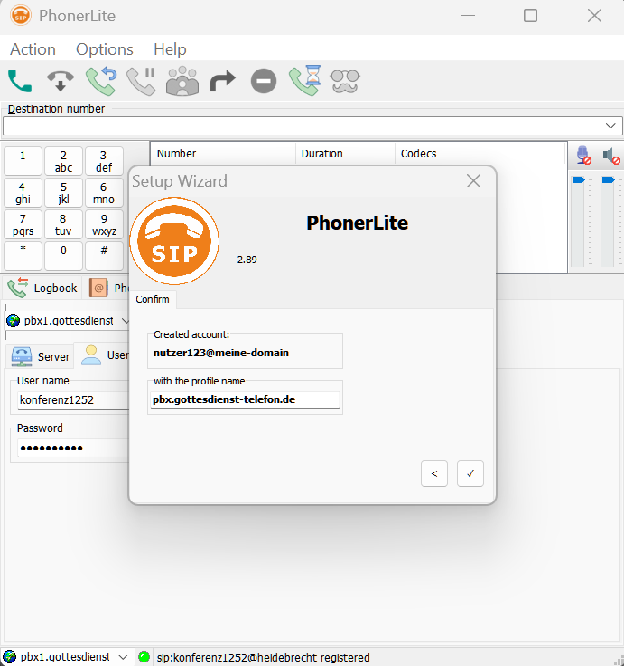
Task: Click the profile name field pbx.gottesdienst-telefon.de
Action: click(x=245, y=400)
